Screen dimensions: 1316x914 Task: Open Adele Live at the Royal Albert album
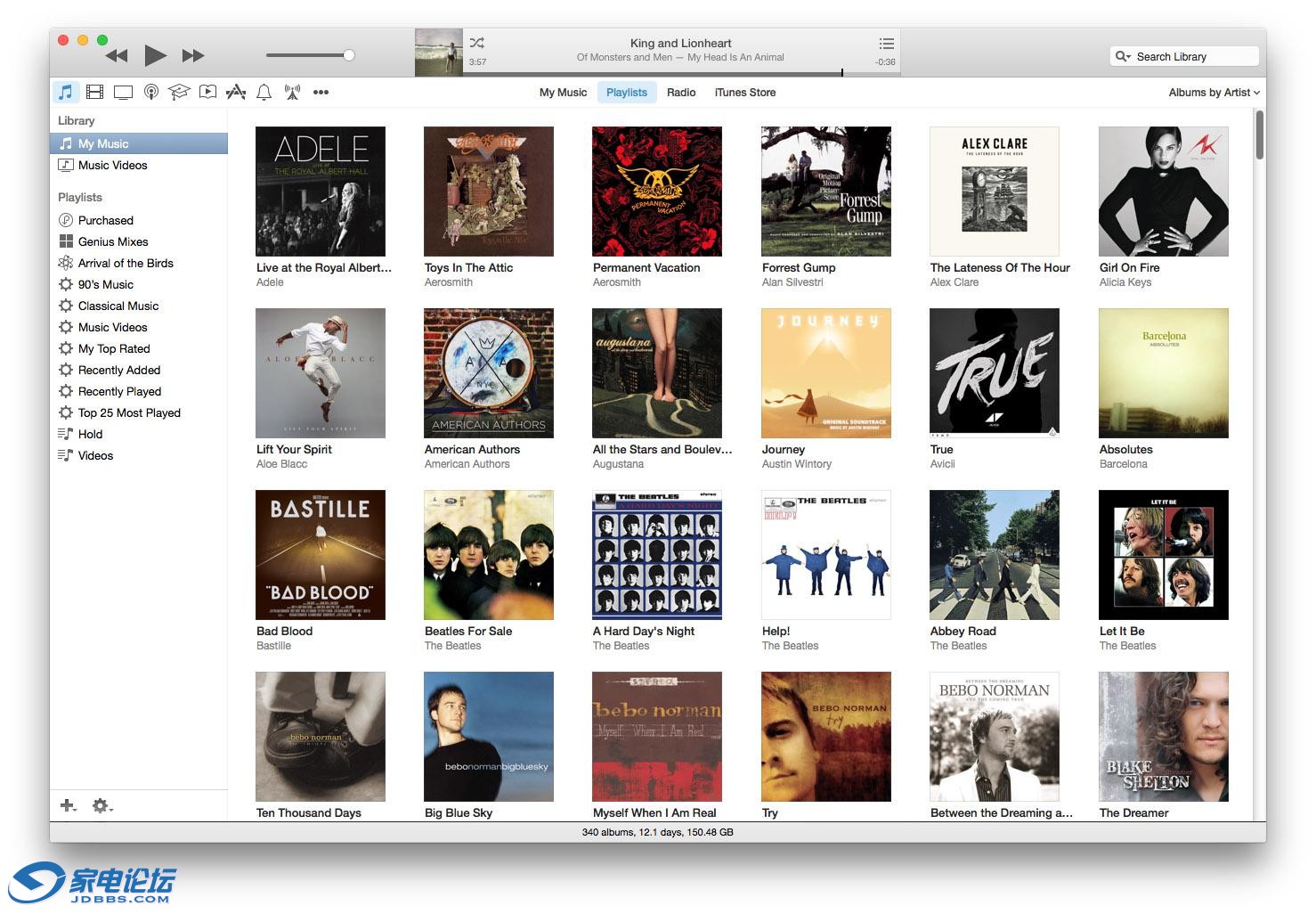point(321,192)
